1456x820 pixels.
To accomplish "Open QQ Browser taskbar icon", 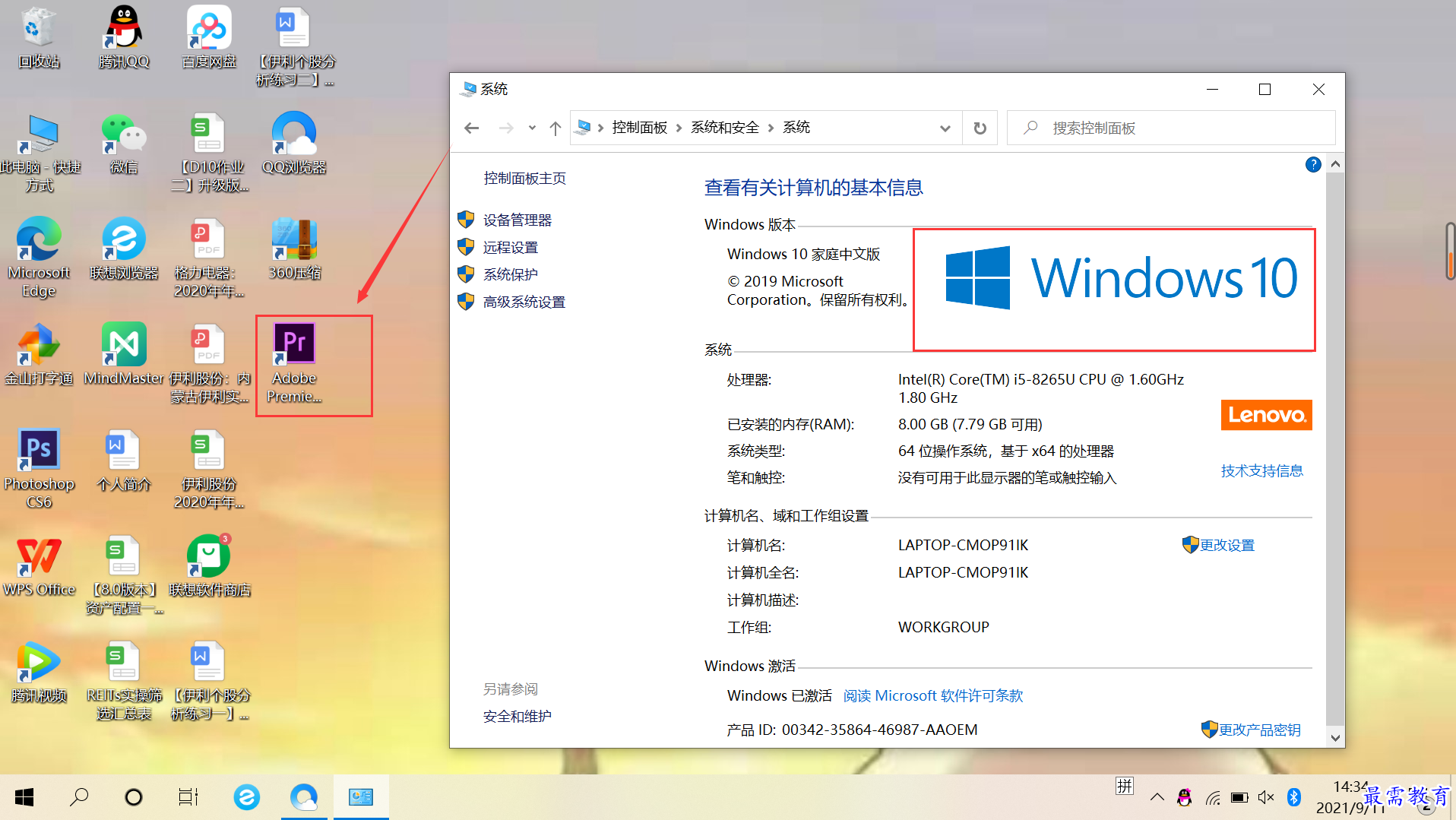I will point(304,797).
